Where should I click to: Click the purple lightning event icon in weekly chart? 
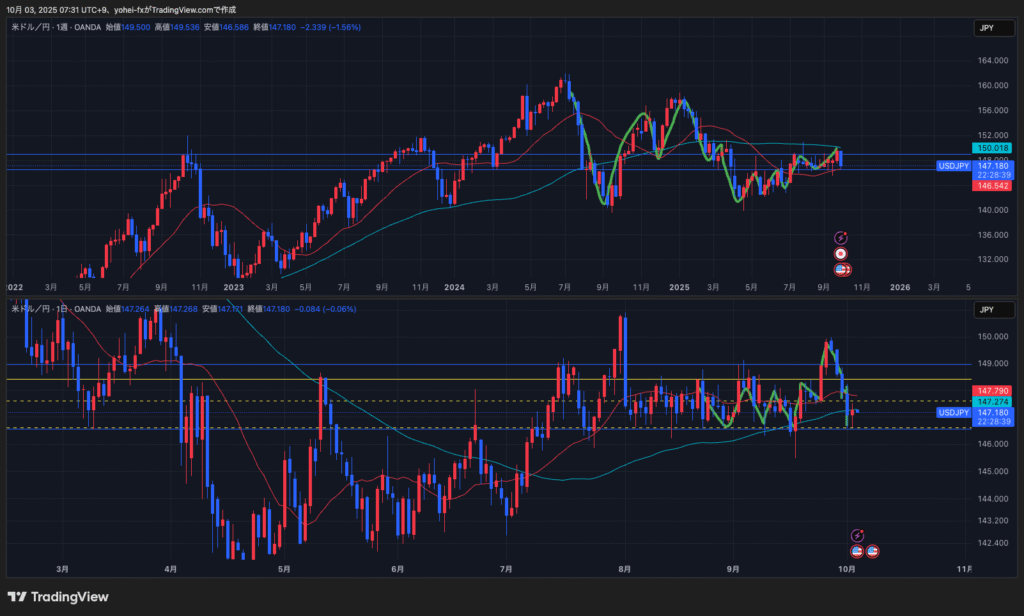tap(841, 237)
